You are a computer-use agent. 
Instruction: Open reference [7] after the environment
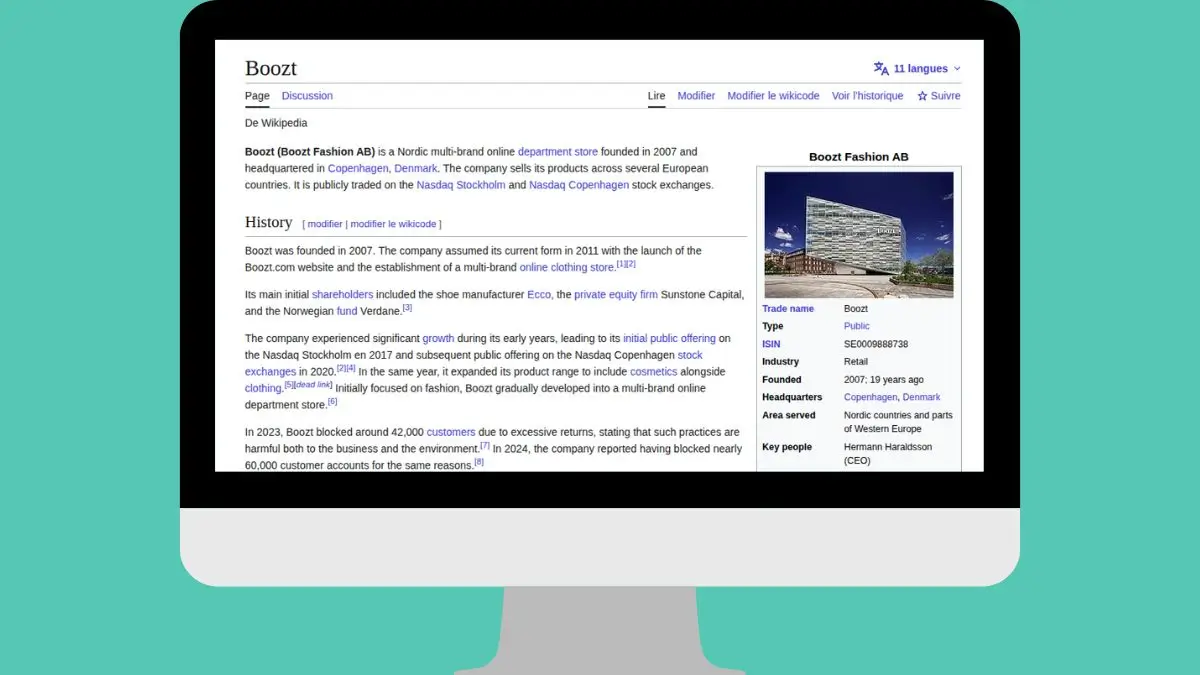(x=484, y=445)
